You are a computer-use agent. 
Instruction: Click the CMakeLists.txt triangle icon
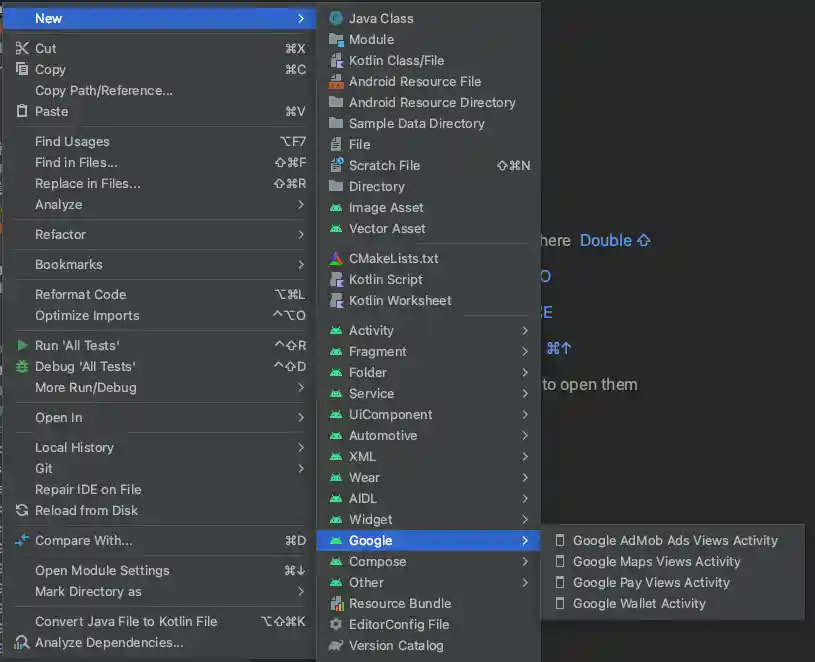click(336, 258)
